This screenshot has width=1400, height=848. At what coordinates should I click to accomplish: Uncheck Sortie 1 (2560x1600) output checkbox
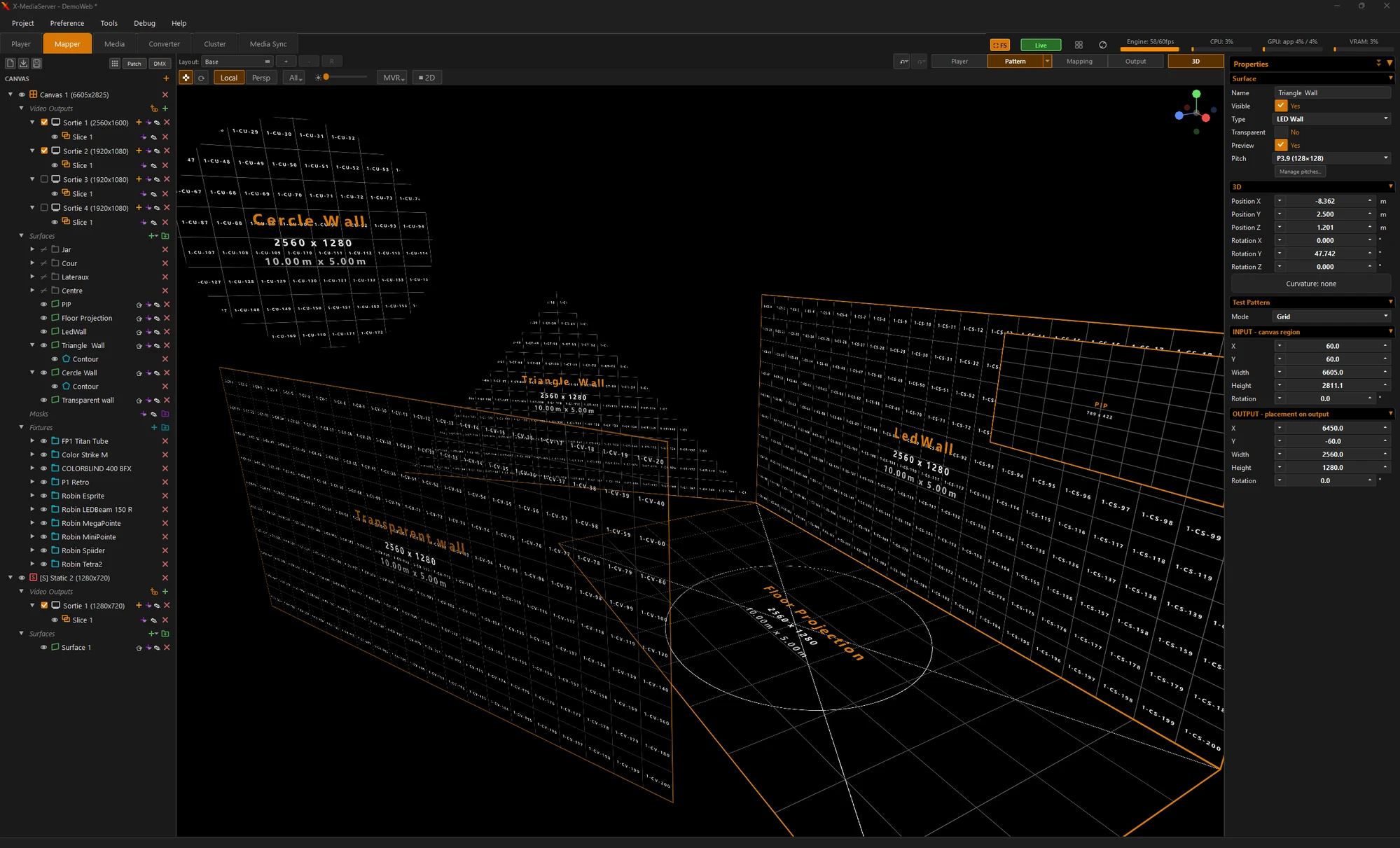[44, 123]
